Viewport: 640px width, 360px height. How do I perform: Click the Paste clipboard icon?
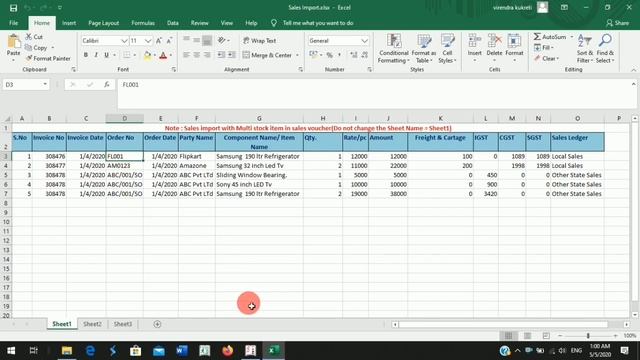coord(13,42)
